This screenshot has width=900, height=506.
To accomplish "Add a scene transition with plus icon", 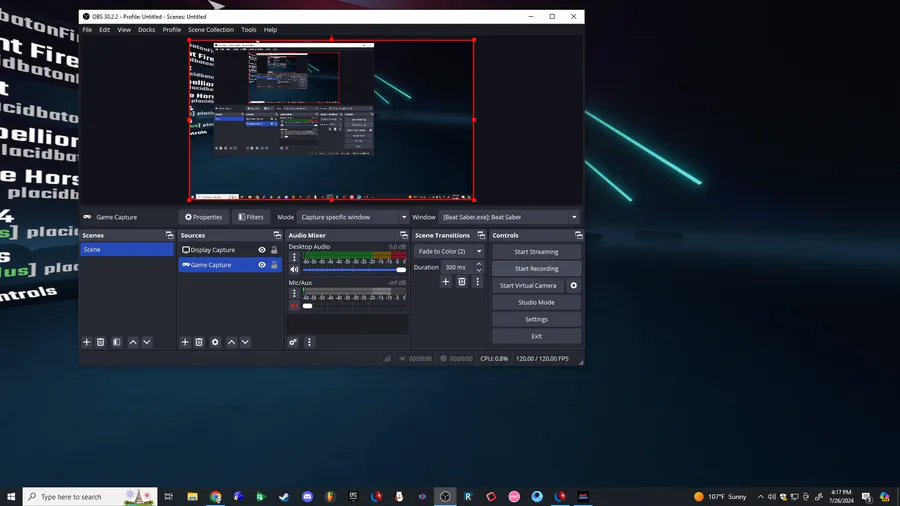I will pyautogui.click(x=445, y=282).
